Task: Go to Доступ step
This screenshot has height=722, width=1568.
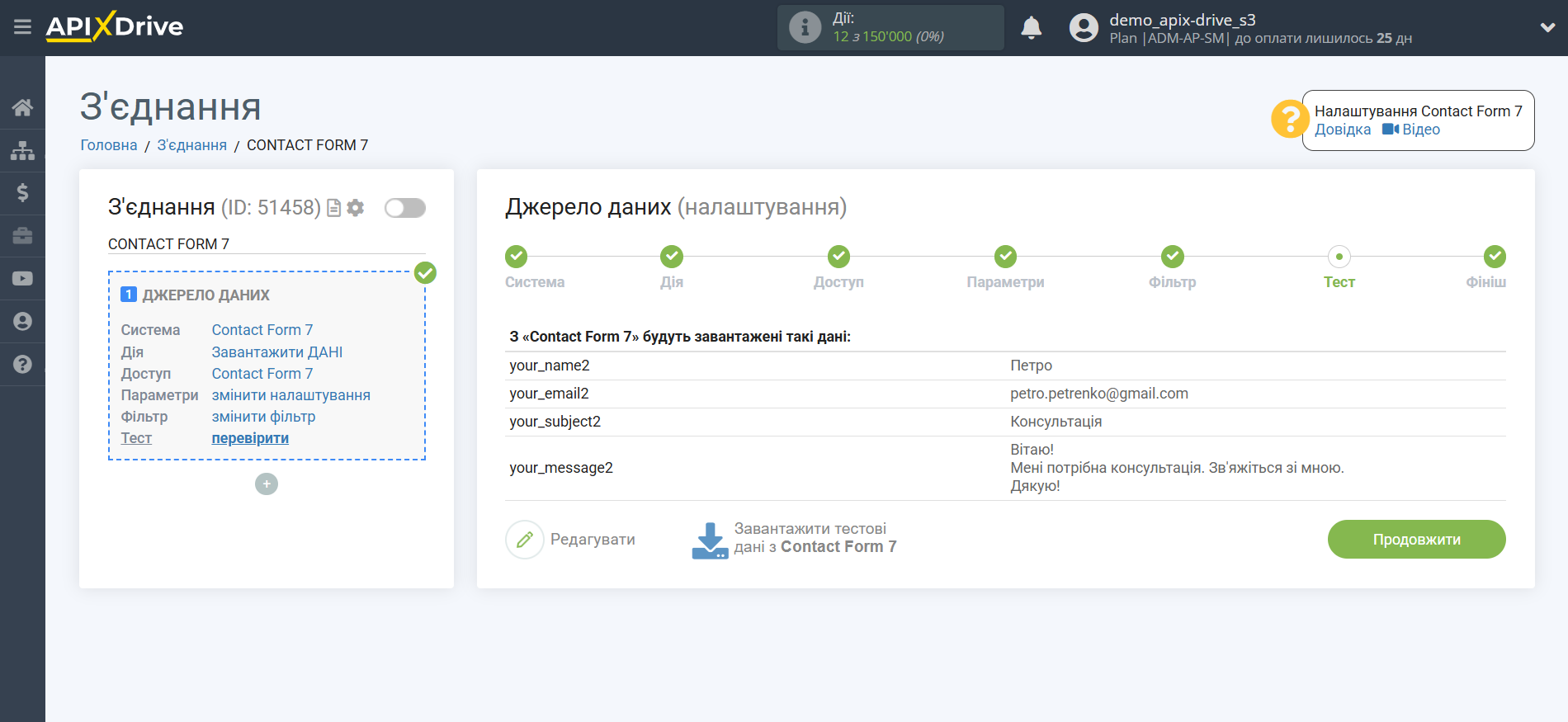Action: coord(839,257)
